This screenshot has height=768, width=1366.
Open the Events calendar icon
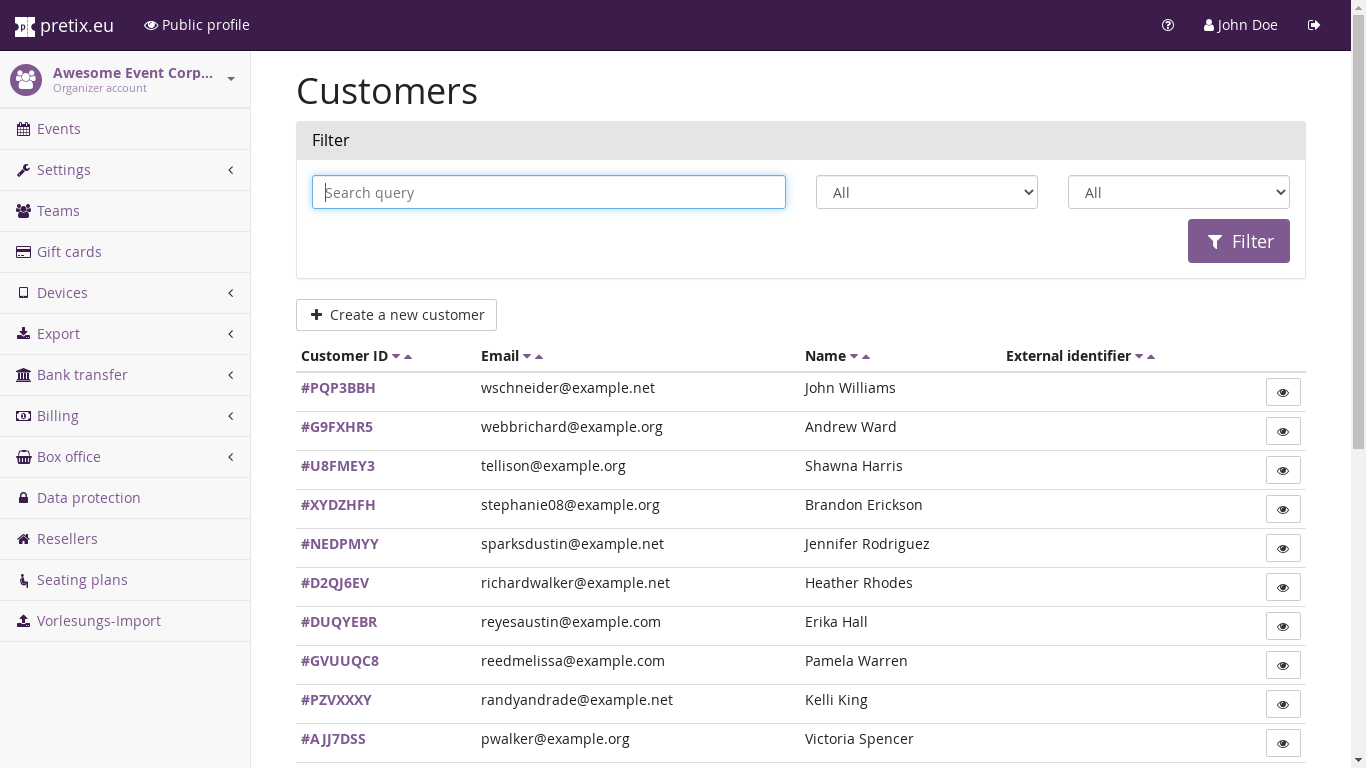[23, 129]
